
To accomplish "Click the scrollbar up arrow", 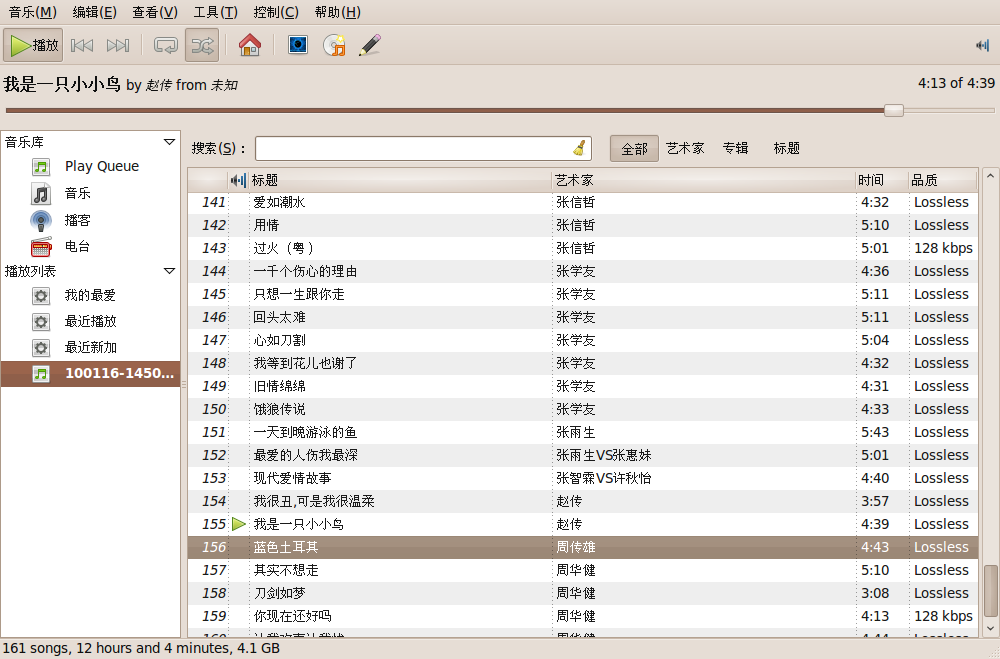I will [x=990, y=175].
